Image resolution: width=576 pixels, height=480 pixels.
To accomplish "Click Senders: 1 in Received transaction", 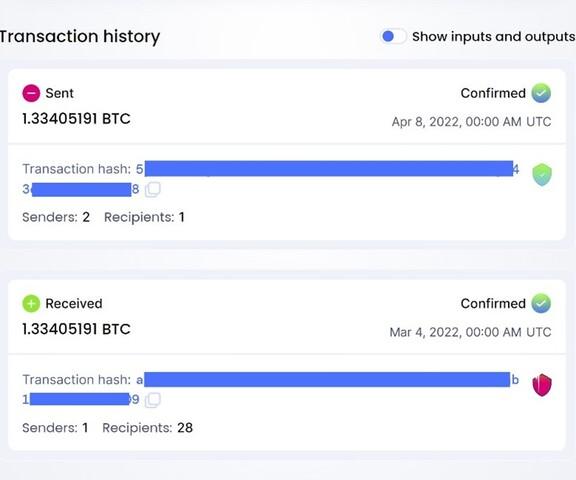I will click(55, 427).
